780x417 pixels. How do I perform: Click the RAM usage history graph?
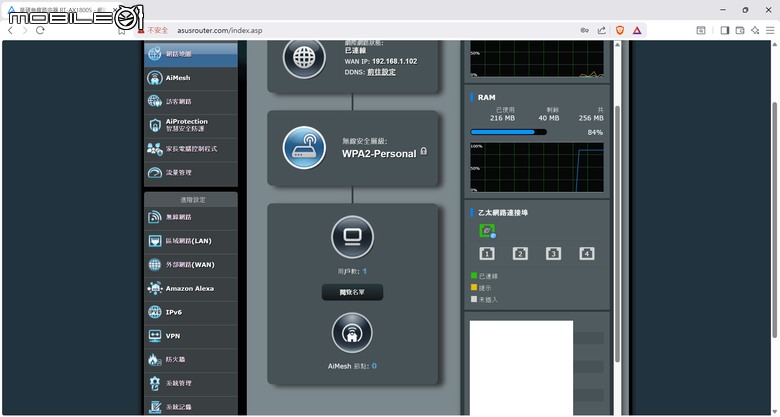tap(537, 167)
